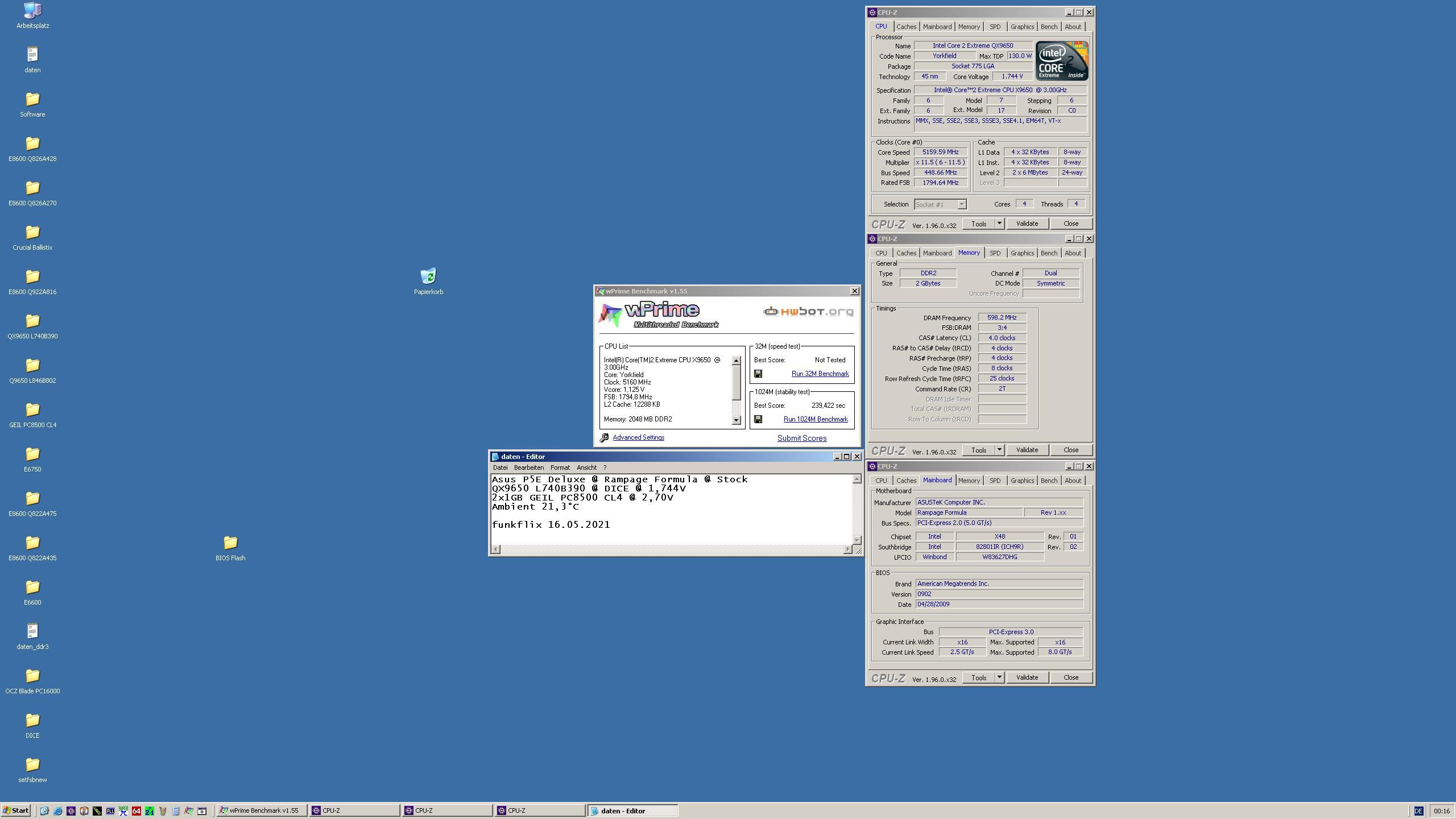Open Tools dropdown arrow in Memory CPU-Z
Viewport: 1456px width, 819px height.
tap(999, 450)
